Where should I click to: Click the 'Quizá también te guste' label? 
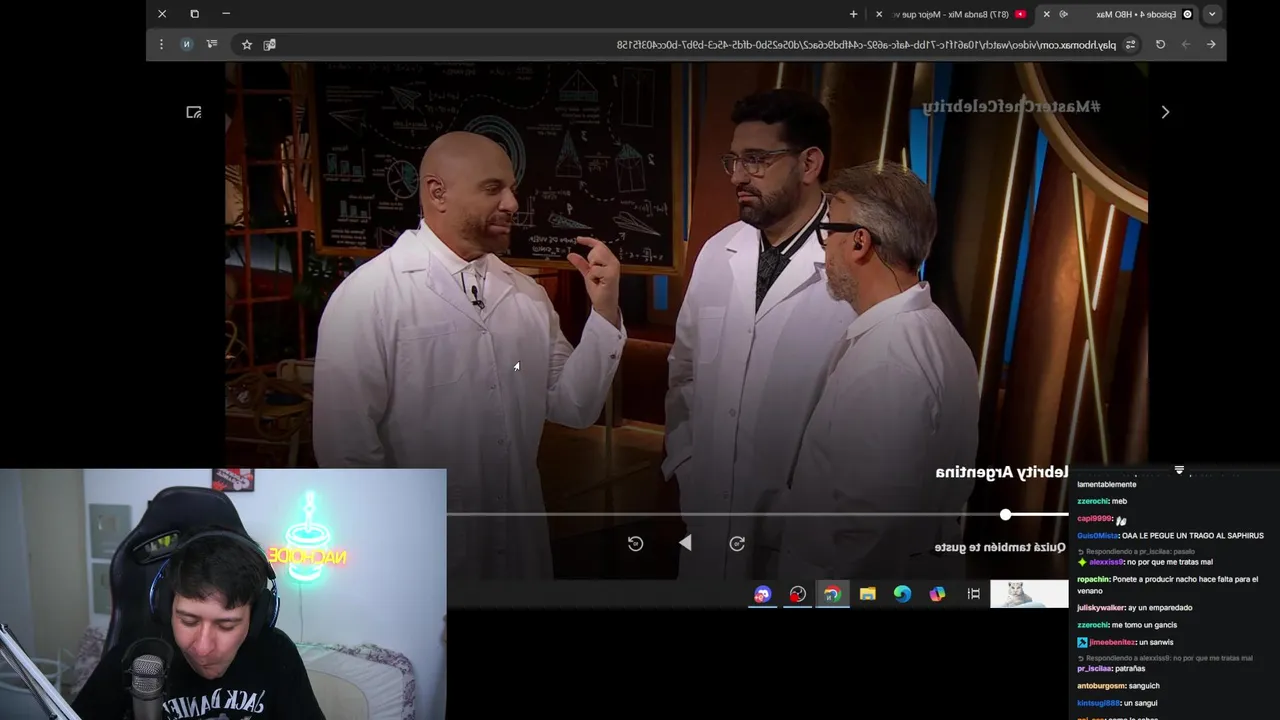(1000, 547)
